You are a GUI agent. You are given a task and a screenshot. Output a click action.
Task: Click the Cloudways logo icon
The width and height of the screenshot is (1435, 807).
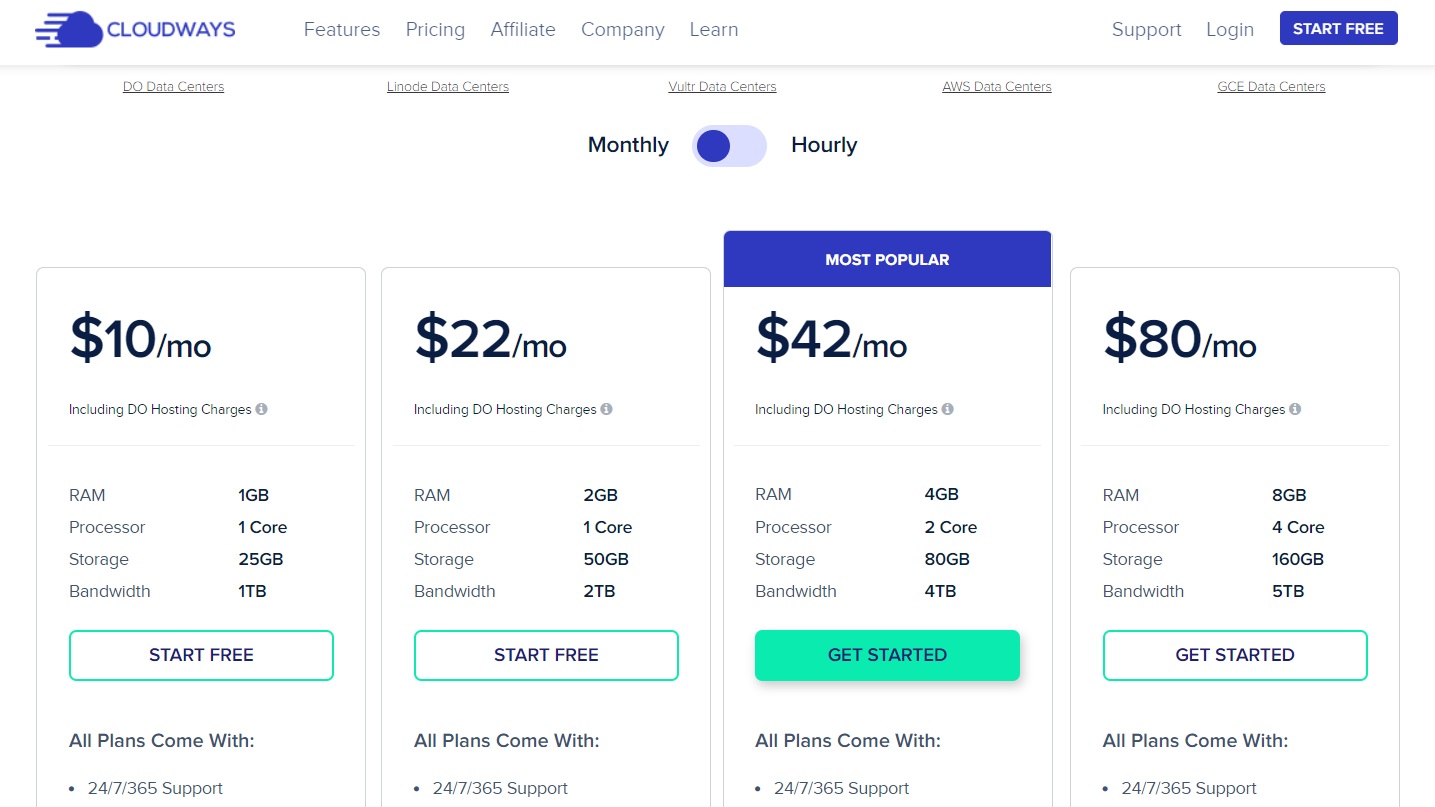pos(69,30)
